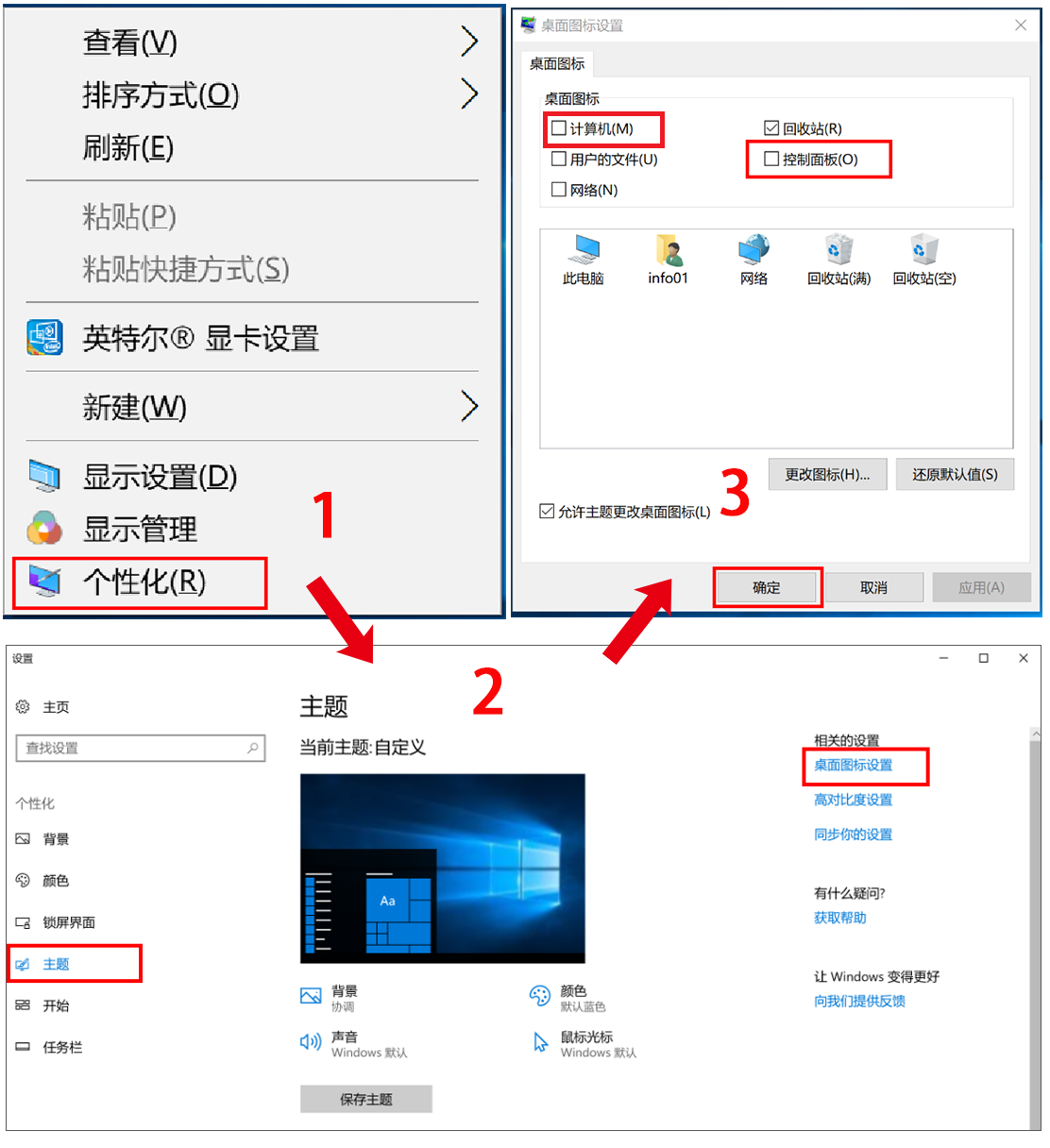Select the 网络 globe icon in list
This screenshot has height=1148, width=1050.
[754, 250]
